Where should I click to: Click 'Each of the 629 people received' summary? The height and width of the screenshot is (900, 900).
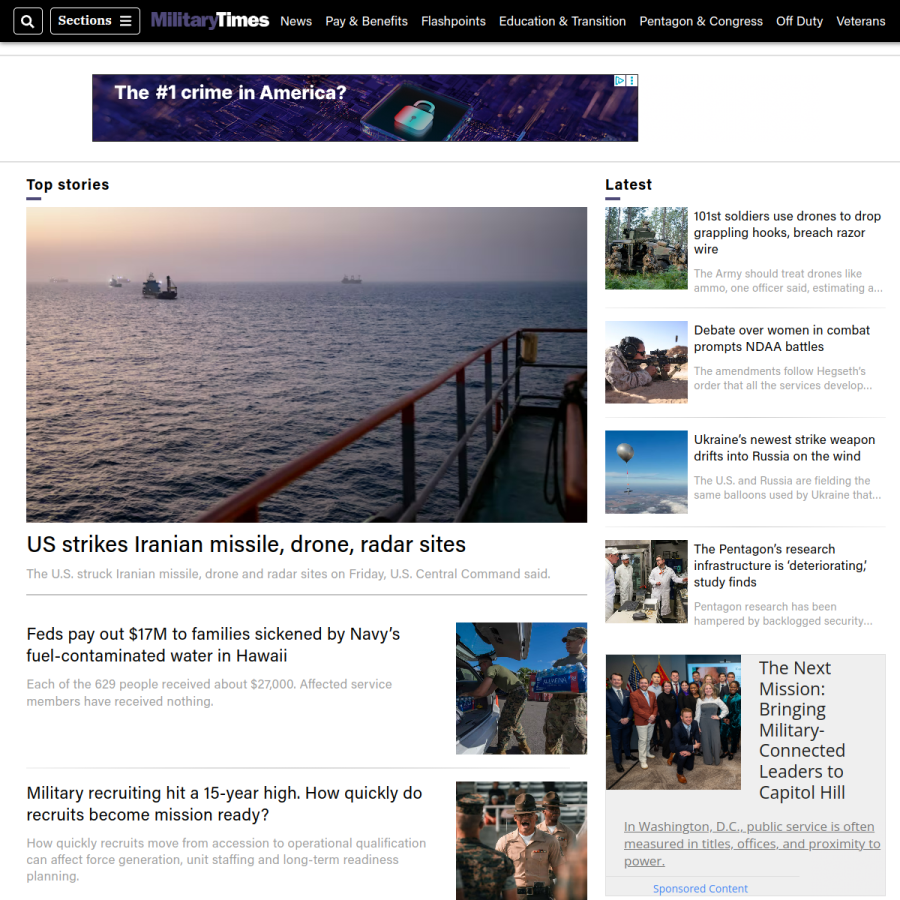click(x=209, y=693)
